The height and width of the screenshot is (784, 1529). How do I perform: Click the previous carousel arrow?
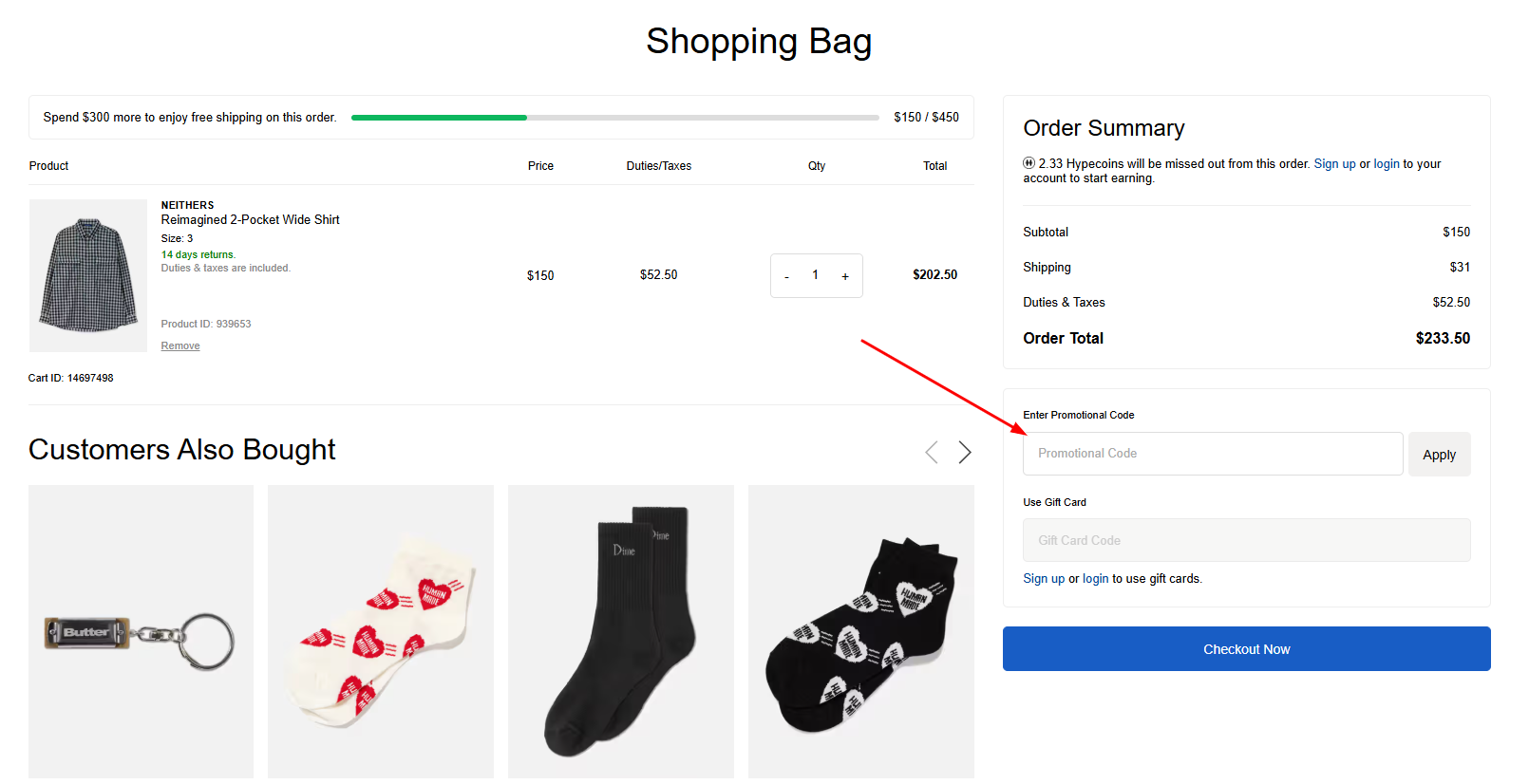click(932, 453)
